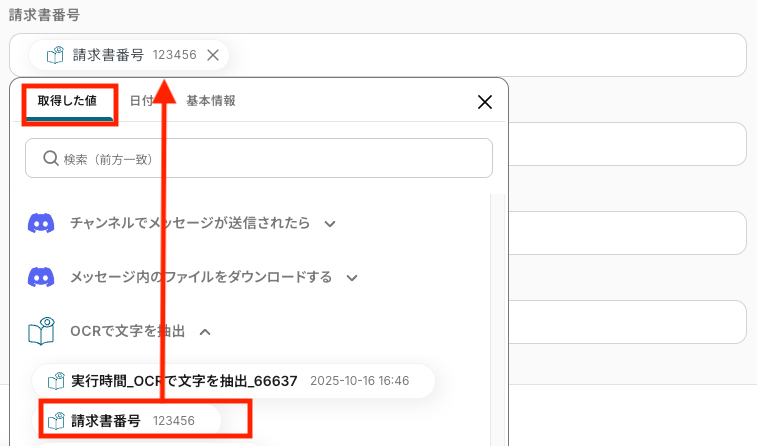Select the 請求書番号 123456 value in the list
The image size is (757, 446).
(x=126, y=420)
